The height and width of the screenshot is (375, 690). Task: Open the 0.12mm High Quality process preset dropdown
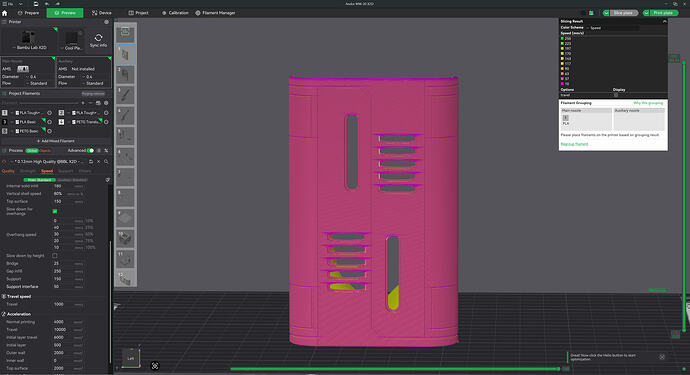pos(48,162)
